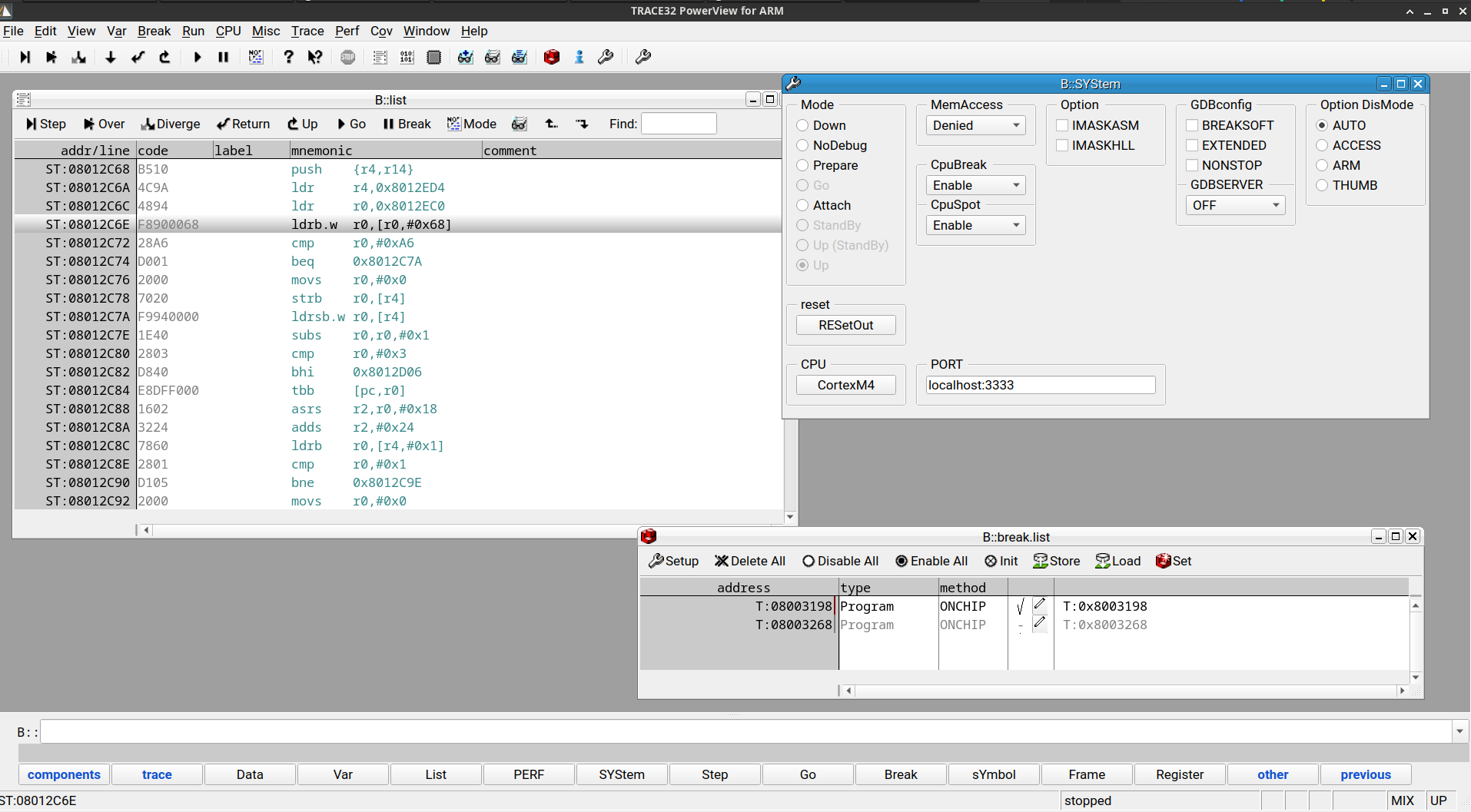Image resolution: width=1471 pixels, height=812 pixels.
Task: Click the middle glasses view icon
Action: tap(493, 57)
